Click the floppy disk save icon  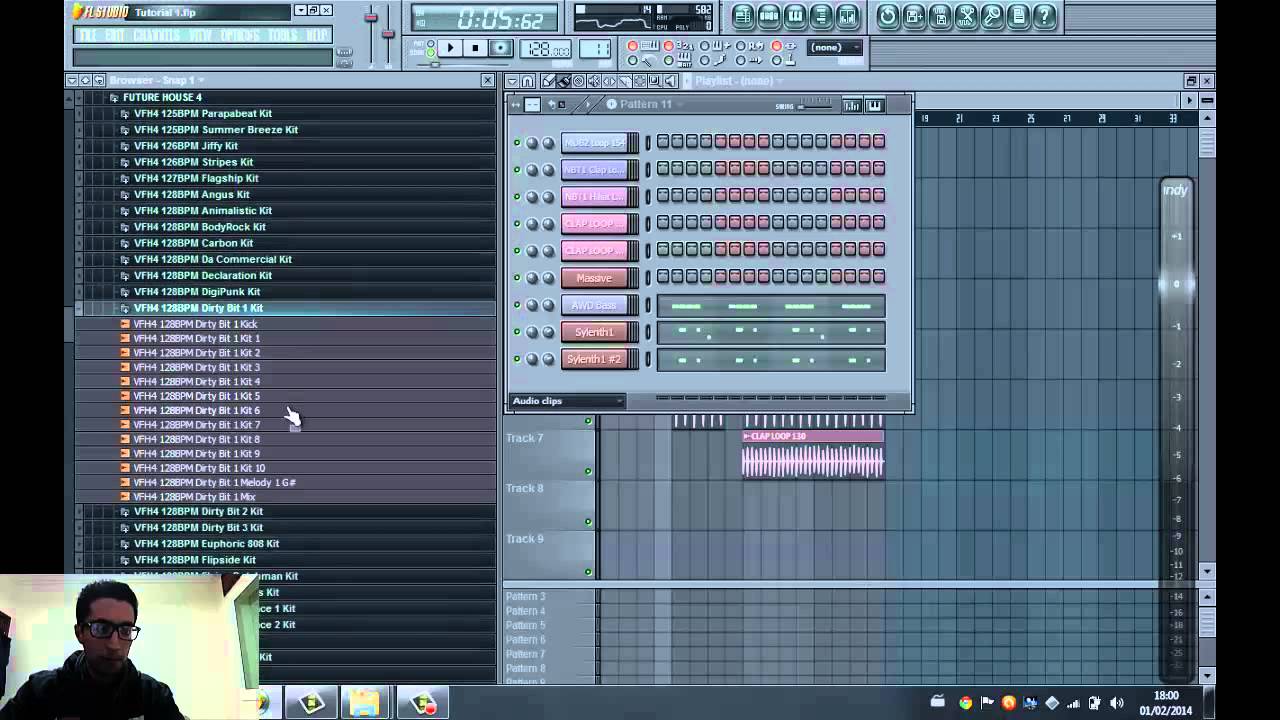940,16
